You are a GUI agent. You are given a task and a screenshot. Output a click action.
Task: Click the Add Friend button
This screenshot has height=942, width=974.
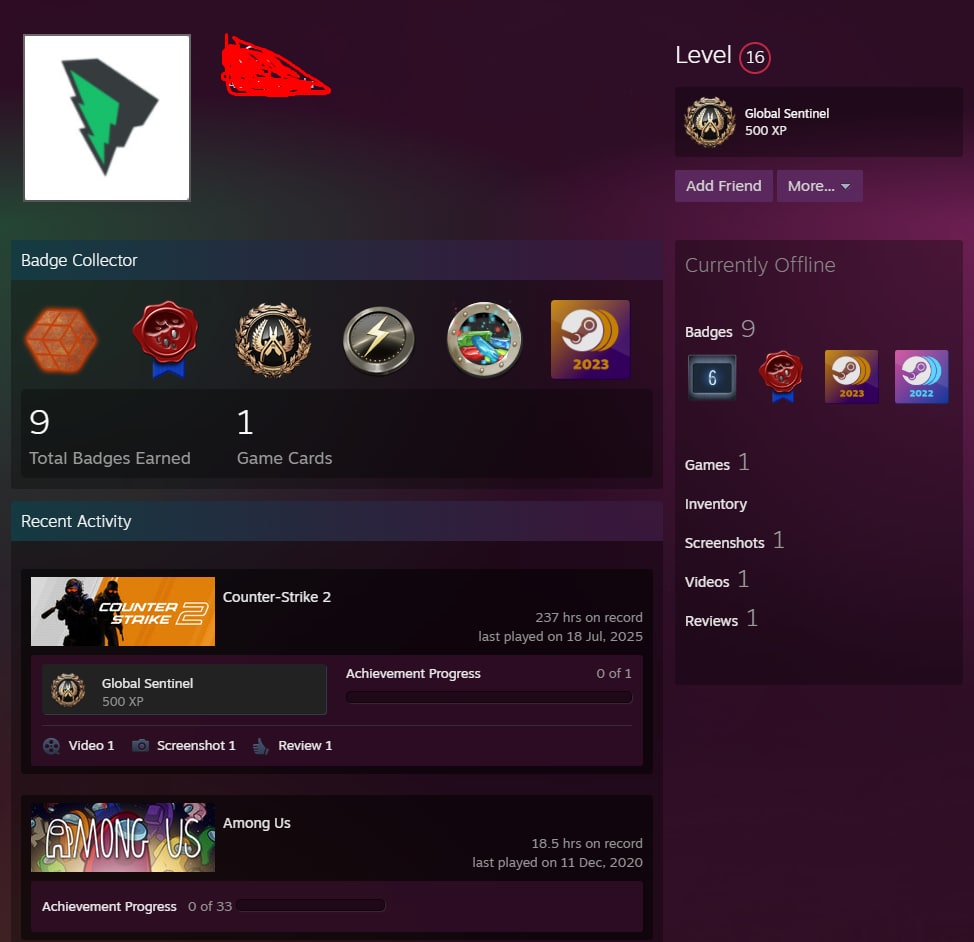[724, 186]
